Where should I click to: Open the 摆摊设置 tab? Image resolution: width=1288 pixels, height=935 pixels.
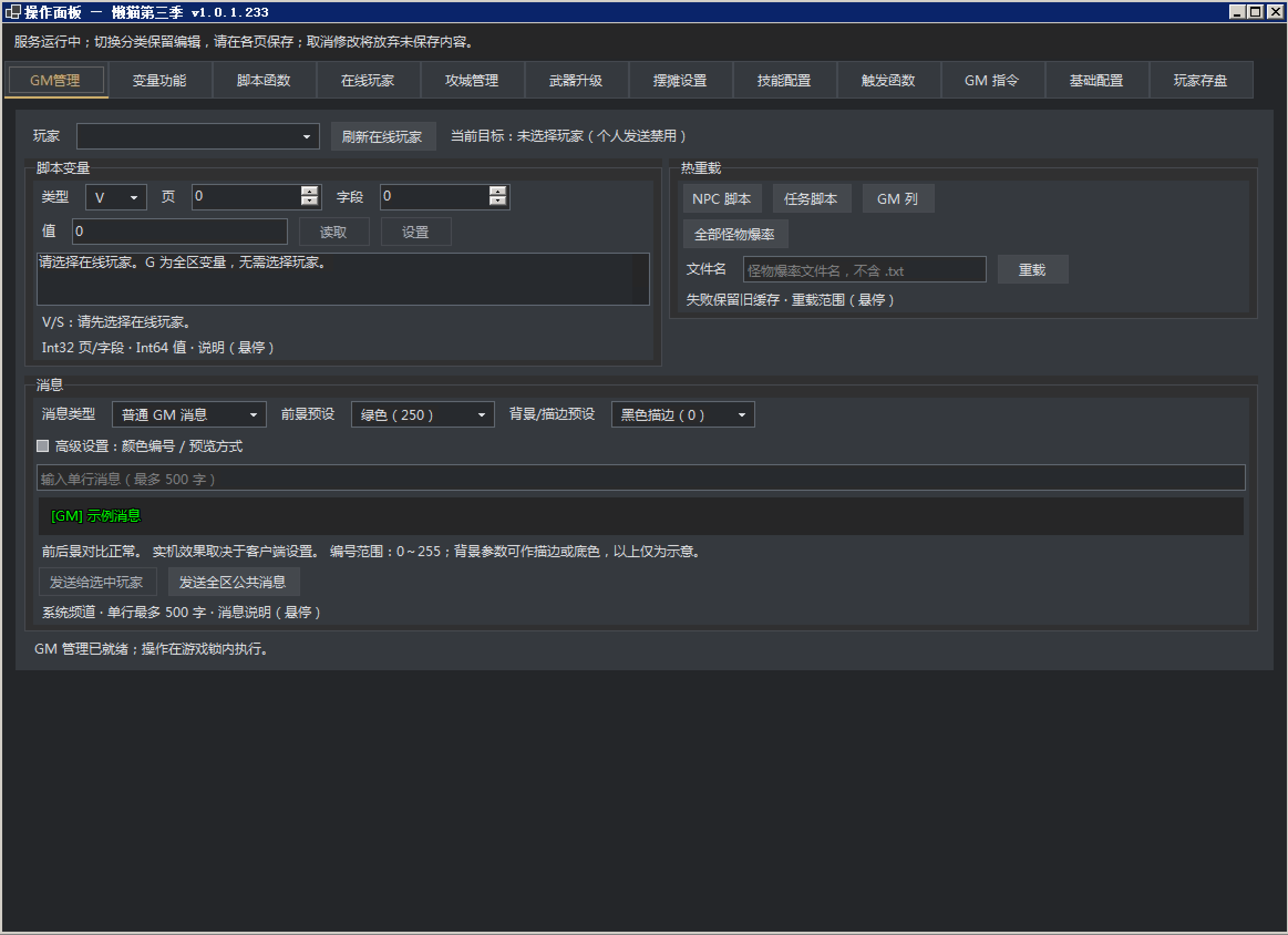(x=681, y=80)
